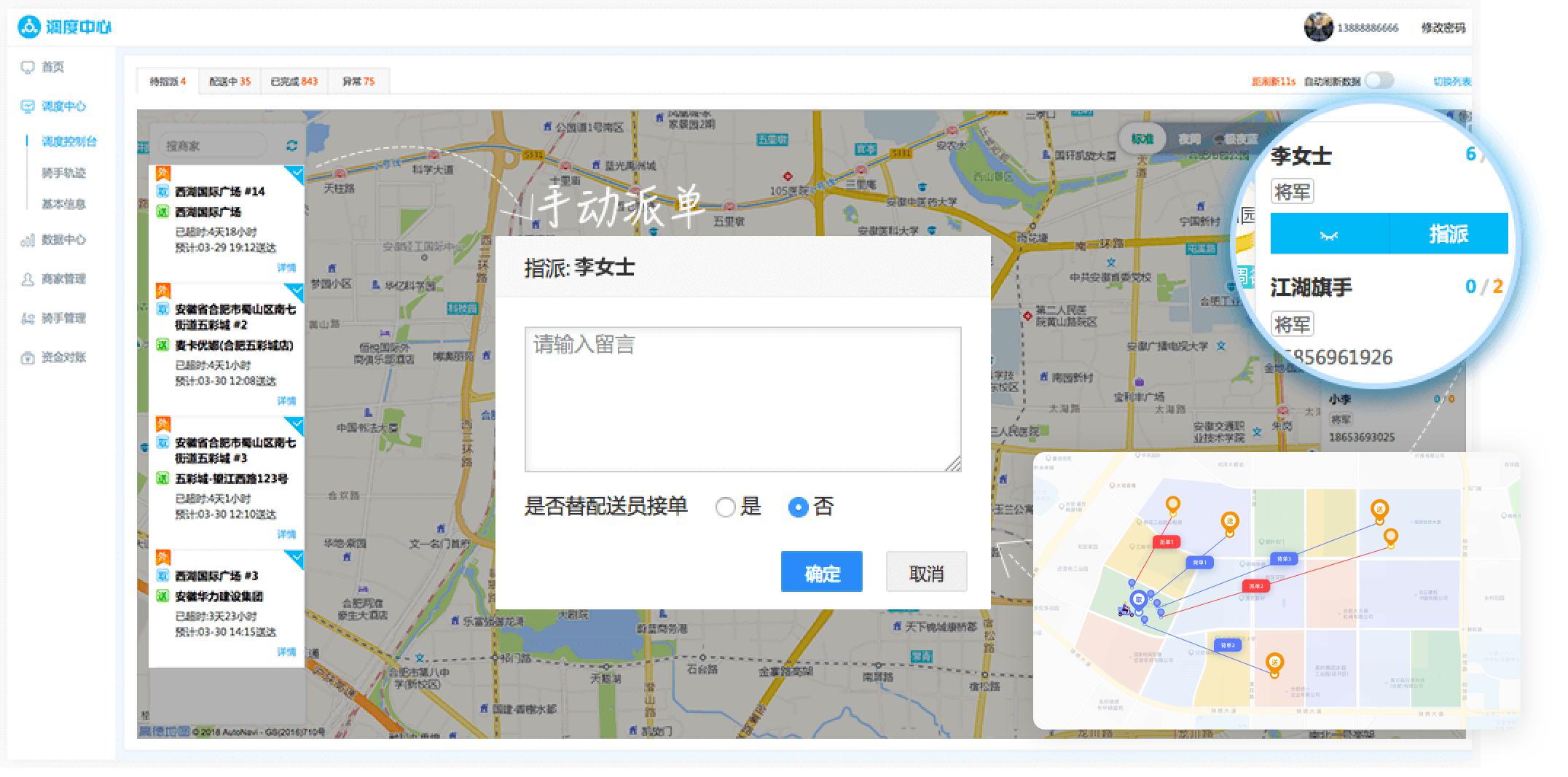Open 骑手管理 in the sidebar
Screen dimensions: 1568x777
tap(63, 319)
